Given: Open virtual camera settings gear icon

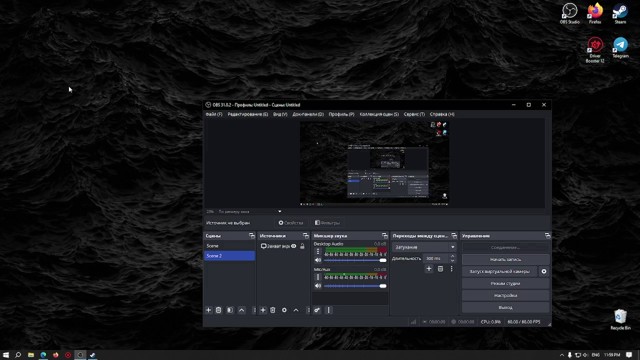Looking at the screenshot, I should [544, 271].
